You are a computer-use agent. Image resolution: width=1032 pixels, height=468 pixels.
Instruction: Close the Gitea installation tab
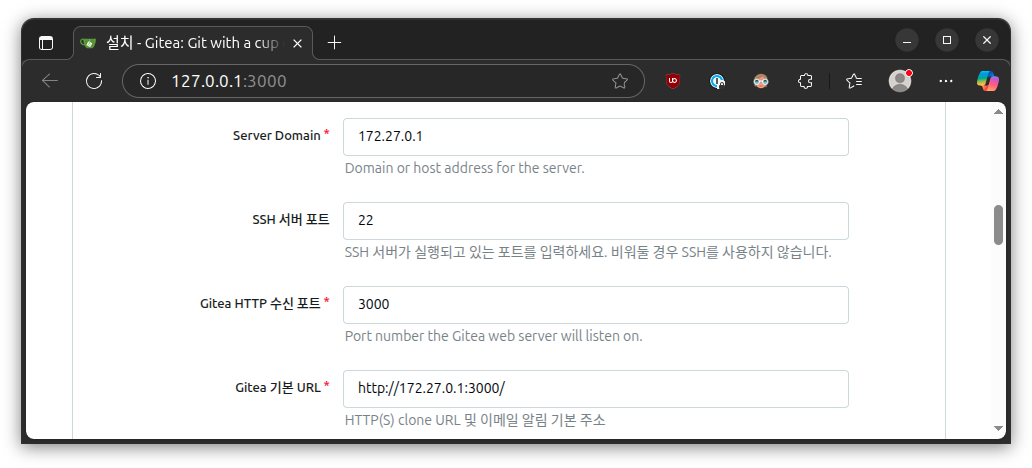[297, 43]
